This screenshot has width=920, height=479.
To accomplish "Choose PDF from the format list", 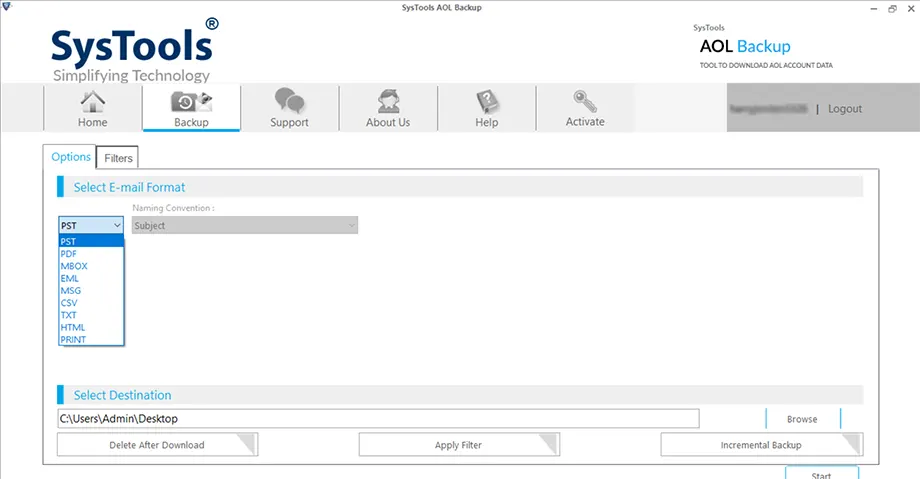I will (x=91, y=254).
